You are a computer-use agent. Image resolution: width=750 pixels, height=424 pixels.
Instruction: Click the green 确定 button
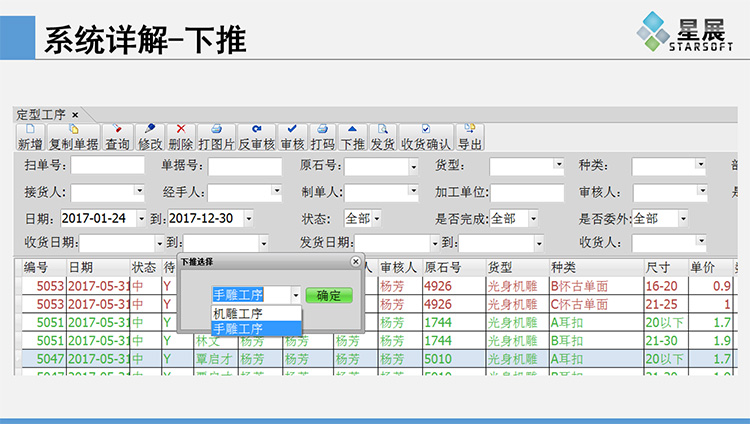pos(329,295)
